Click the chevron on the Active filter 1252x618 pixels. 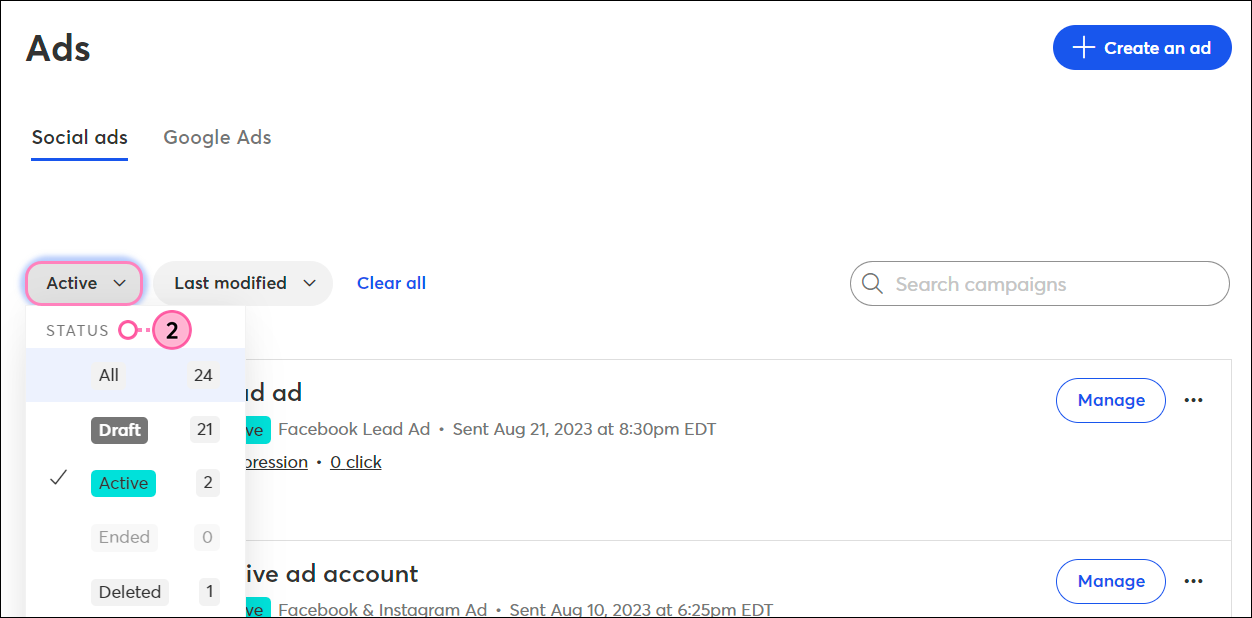point(120,284)
